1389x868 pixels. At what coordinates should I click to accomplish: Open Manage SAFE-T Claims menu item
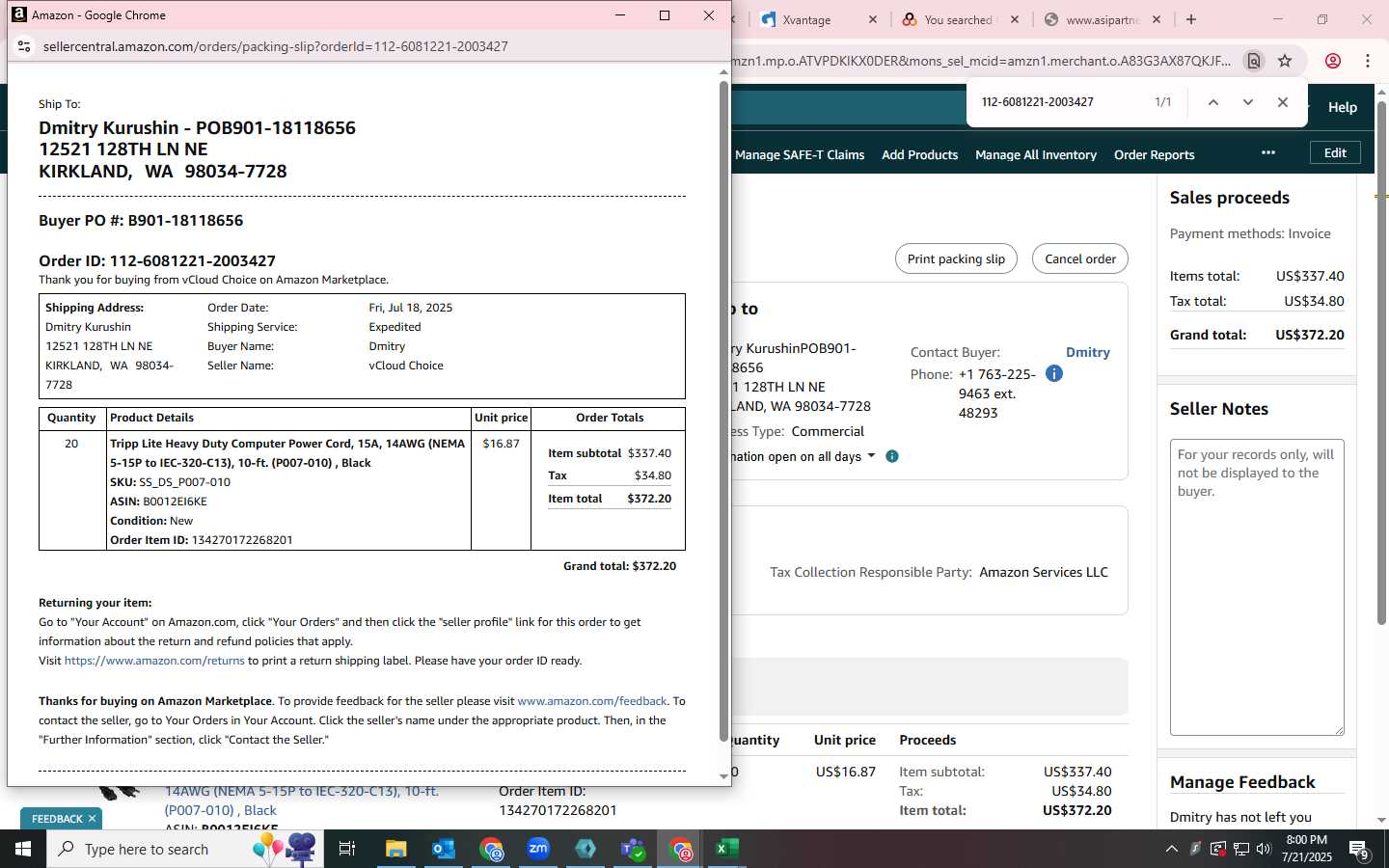(x=800, y=154)
